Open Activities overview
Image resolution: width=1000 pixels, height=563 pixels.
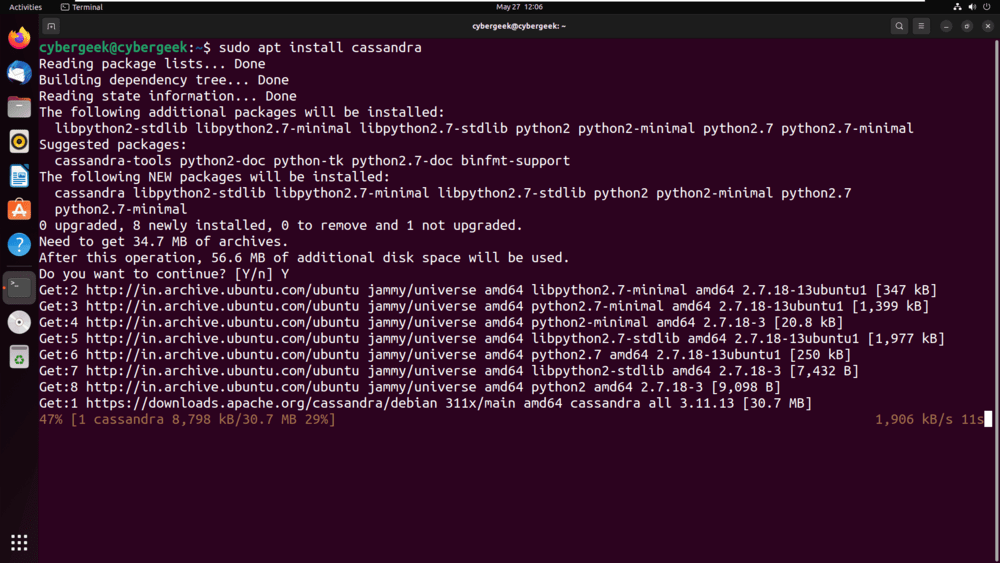click(x=25, y=7)
